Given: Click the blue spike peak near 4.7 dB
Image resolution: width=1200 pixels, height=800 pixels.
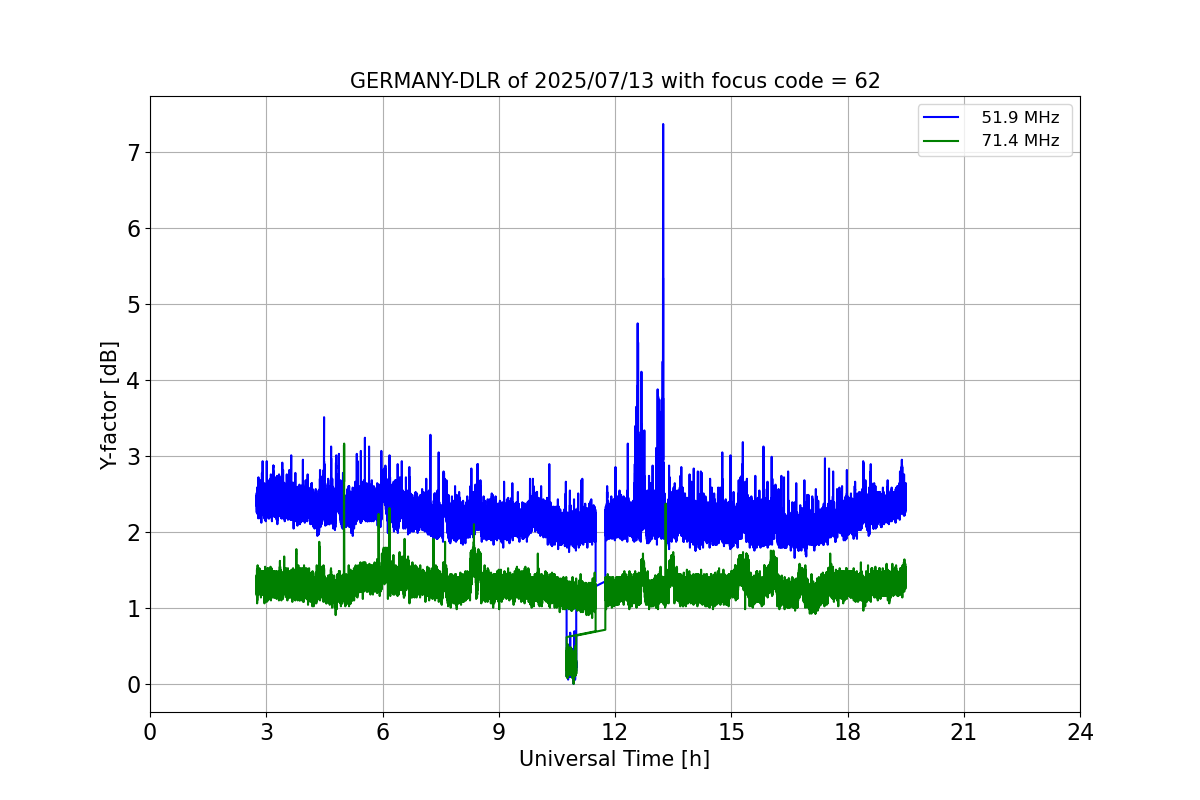Looking at the screenshot, I should pos(637,324).
